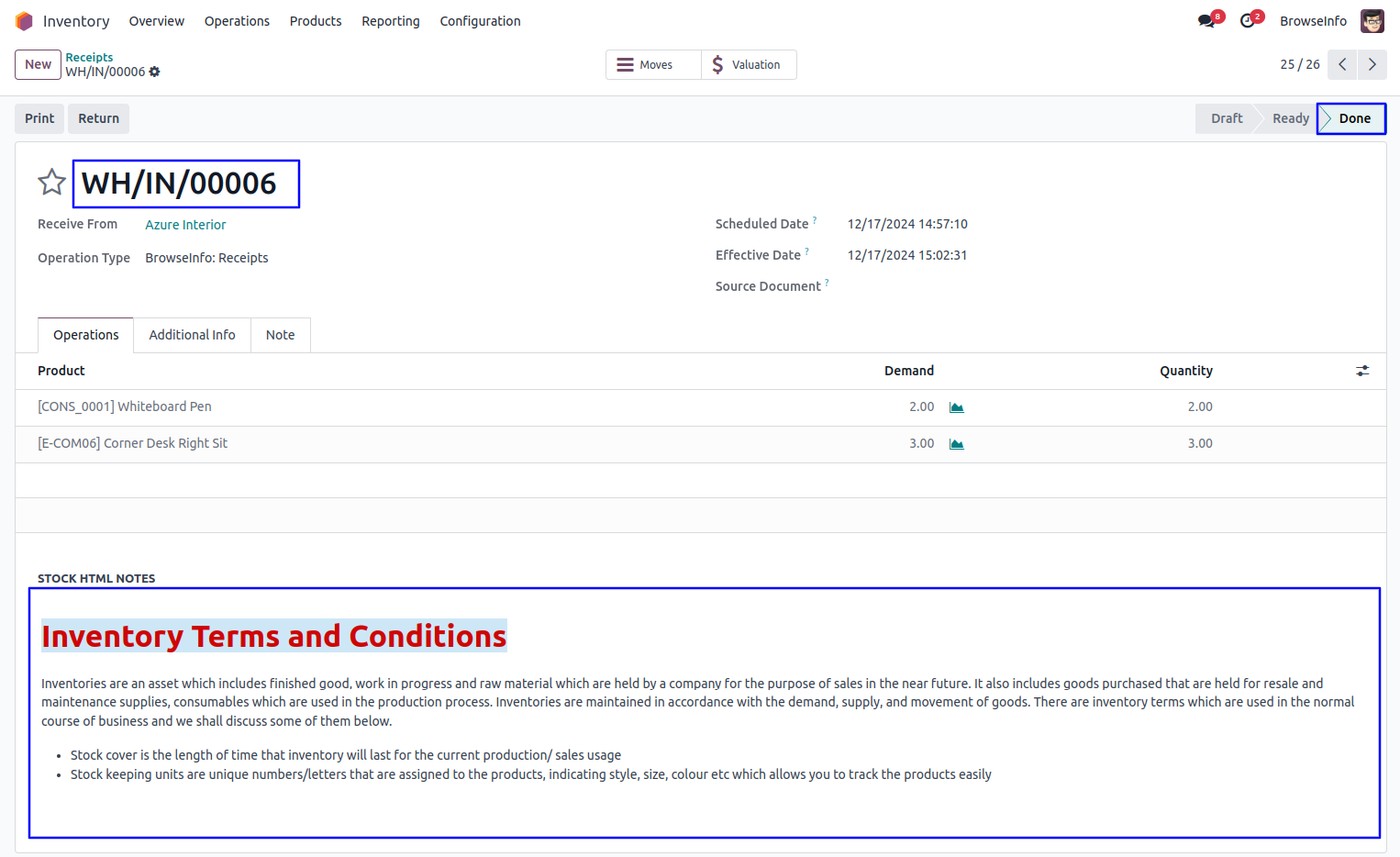Go to the next record arrow

coord(1372,64)
